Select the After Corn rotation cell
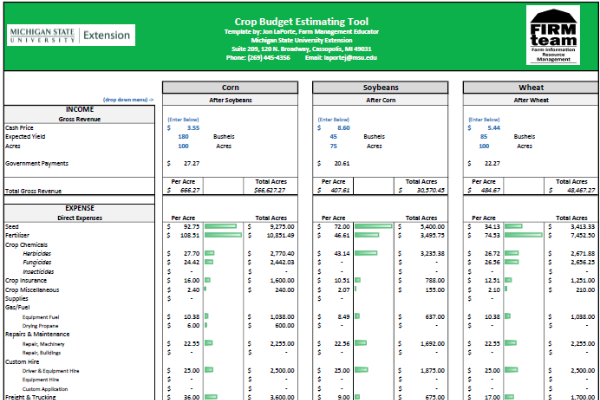This screenshot has width=600, height=400. tap(379, 99)
